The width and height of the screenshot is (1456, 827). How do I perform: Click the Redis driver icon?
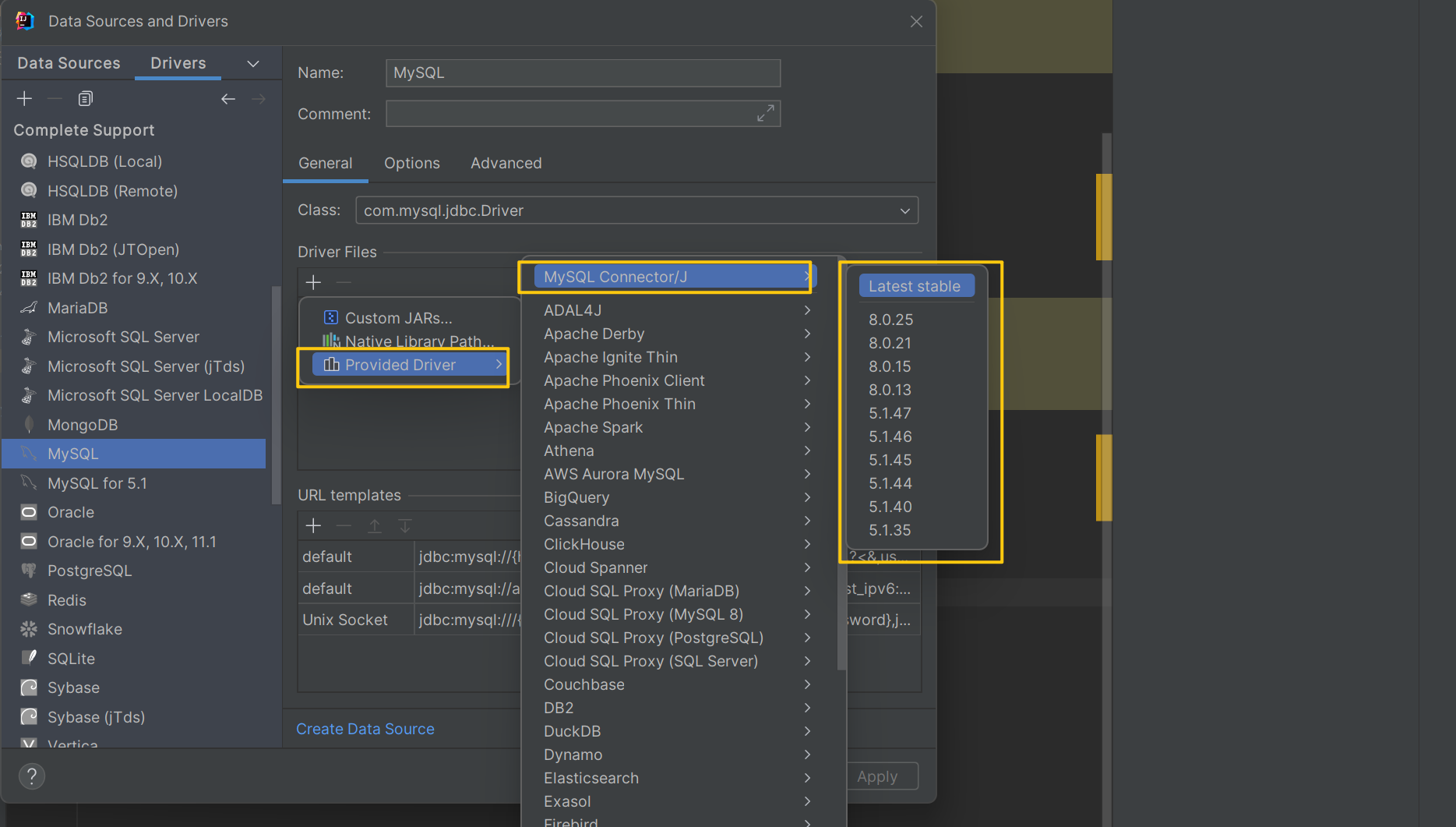click(x=29, y=600)
